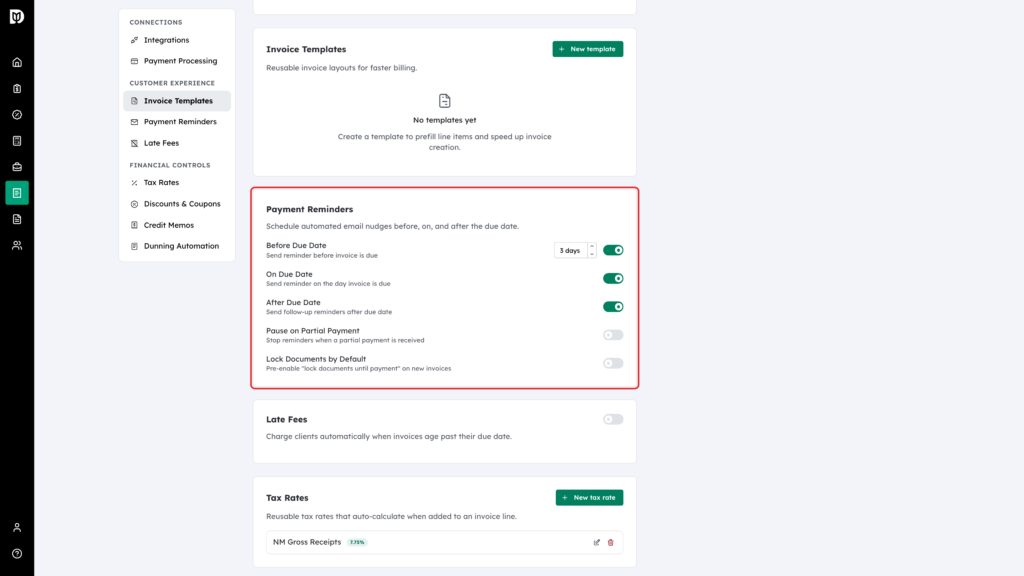Viewport: 1024px width, 576px height.
Task: Open Credit Memos in the sidebar
Action: click(x=177, y=225)
